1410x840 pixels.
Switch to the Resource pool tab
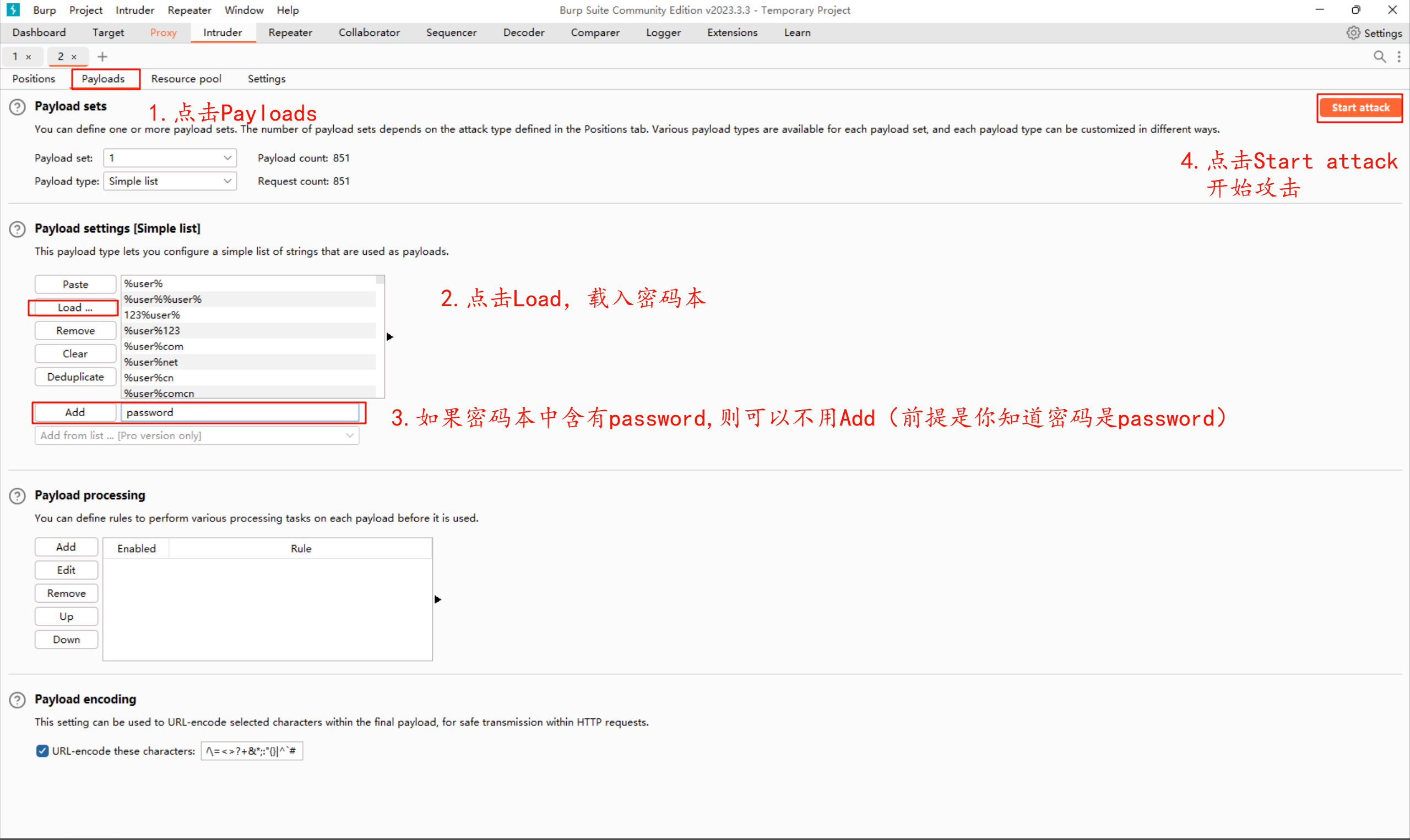pyautogui.click(x=186, y=79)
